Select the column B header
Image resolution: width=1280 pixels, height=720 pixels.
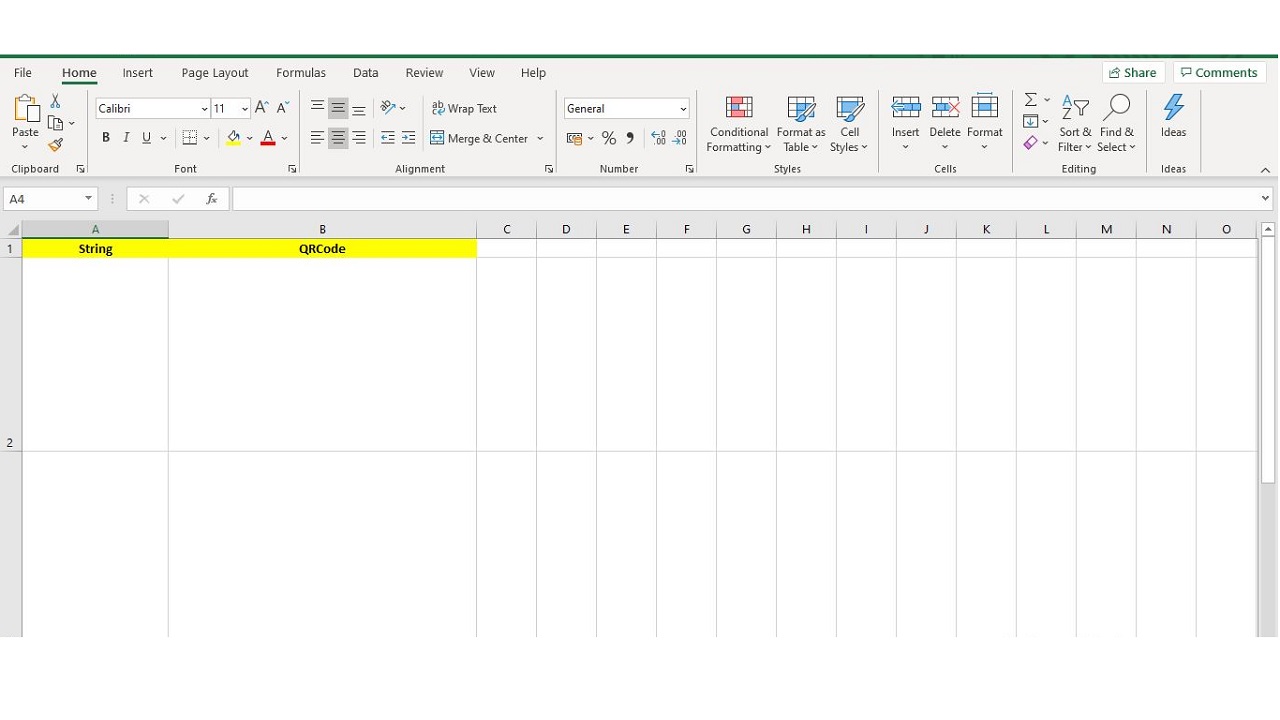[322, 229]
